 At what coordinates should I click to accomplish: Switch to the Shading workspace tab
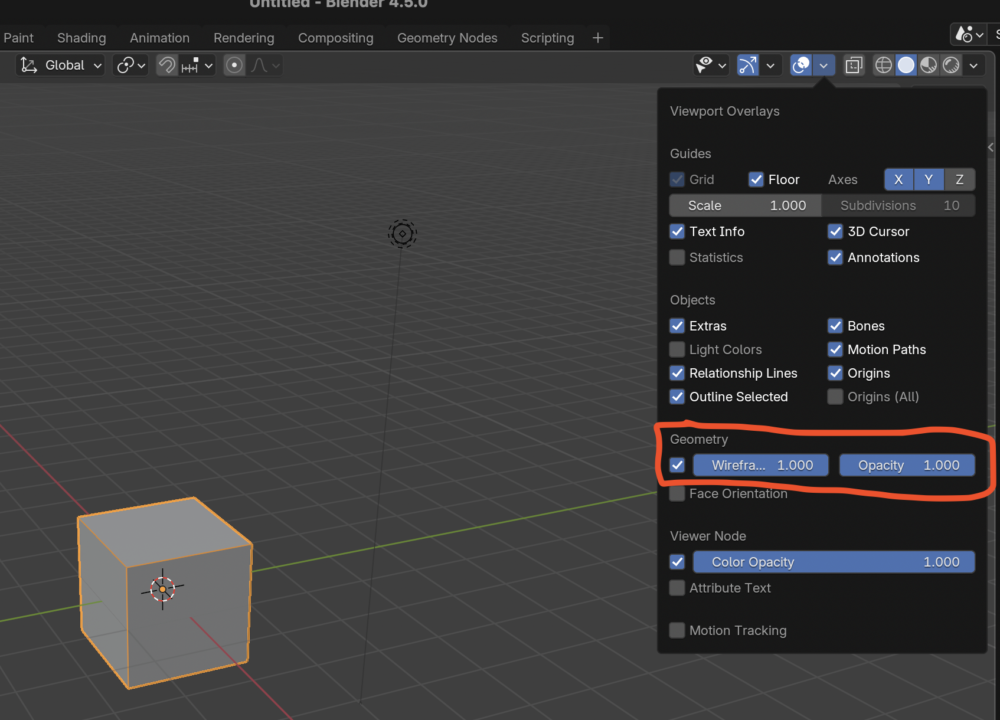pyautogui.click(x=82, y=38)
